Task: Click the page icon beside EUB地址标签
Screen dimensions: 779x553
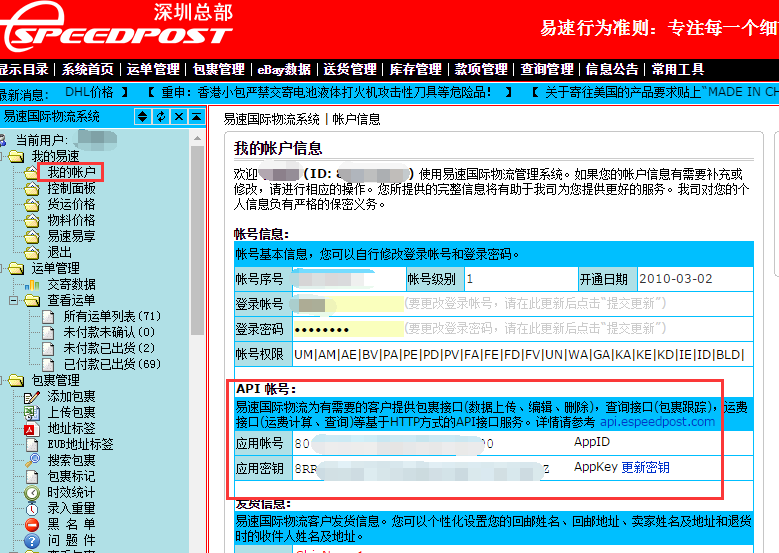Action: pos(32,444)
